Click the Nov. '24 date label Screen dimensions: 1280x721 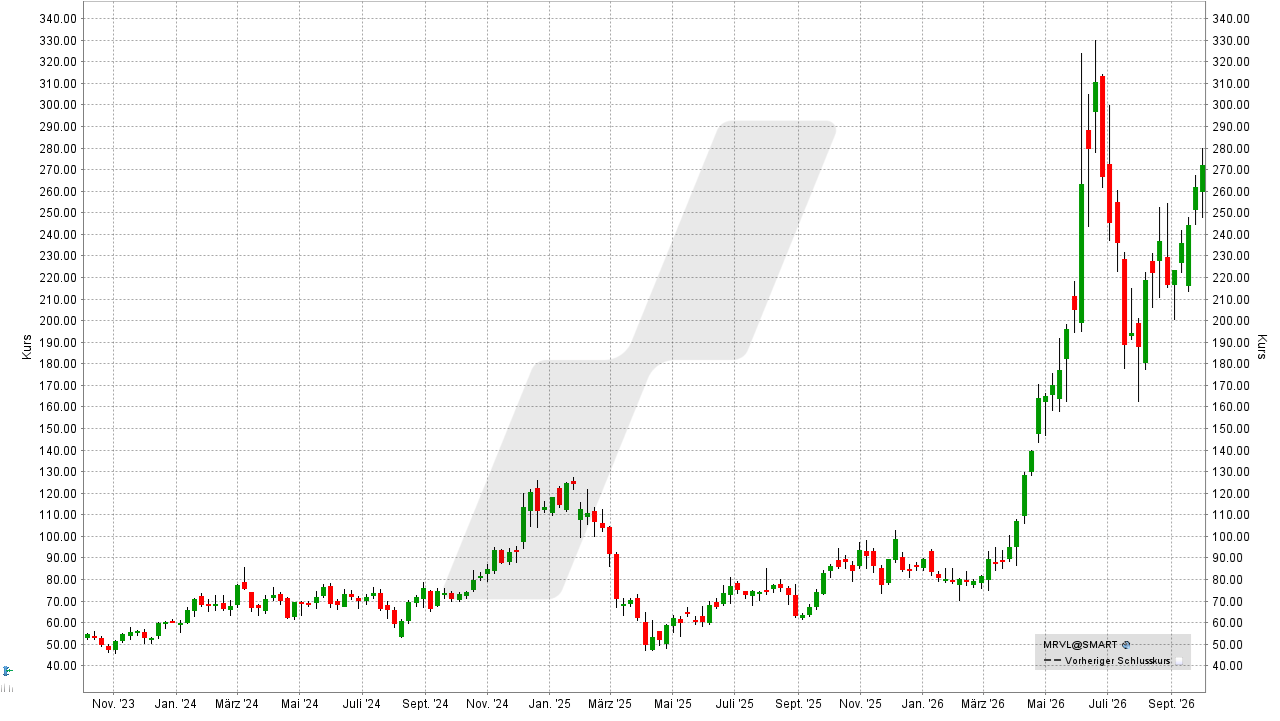[x=487, y=704]
